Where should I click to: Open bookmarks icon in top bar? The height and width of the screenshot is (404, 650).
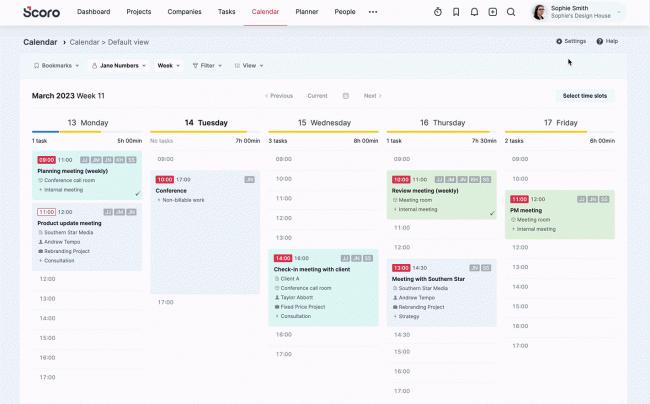[x=456, y=12]
